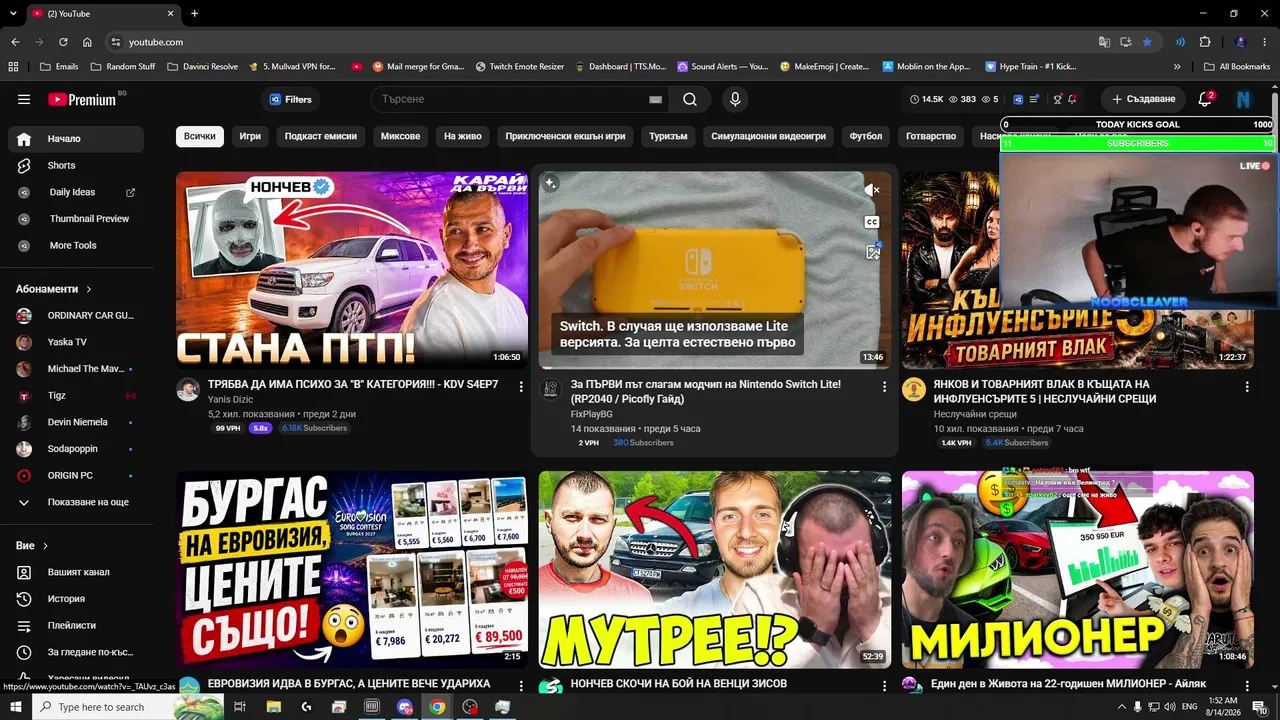Image resolution: width=1280 pixels, height=720 pixels.
Task: Open История in the sidebar
Action: click(x=76, y=599)
